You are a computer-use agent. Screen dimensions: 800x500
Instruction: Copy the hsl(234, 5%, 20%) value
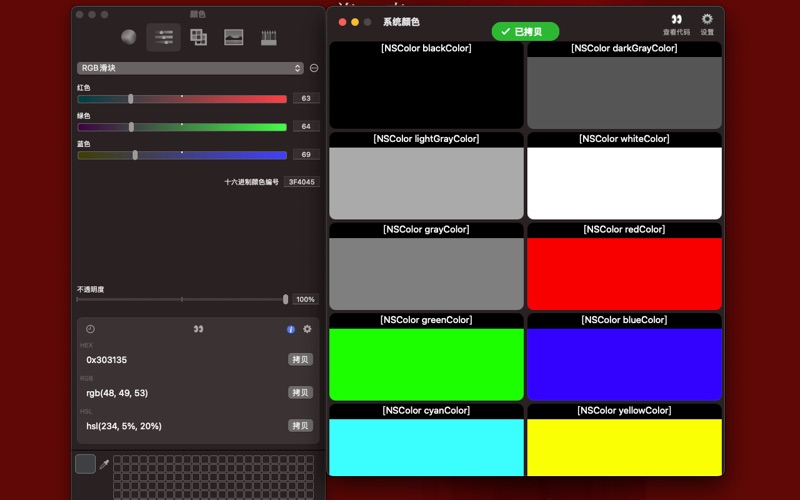(300, 426)
